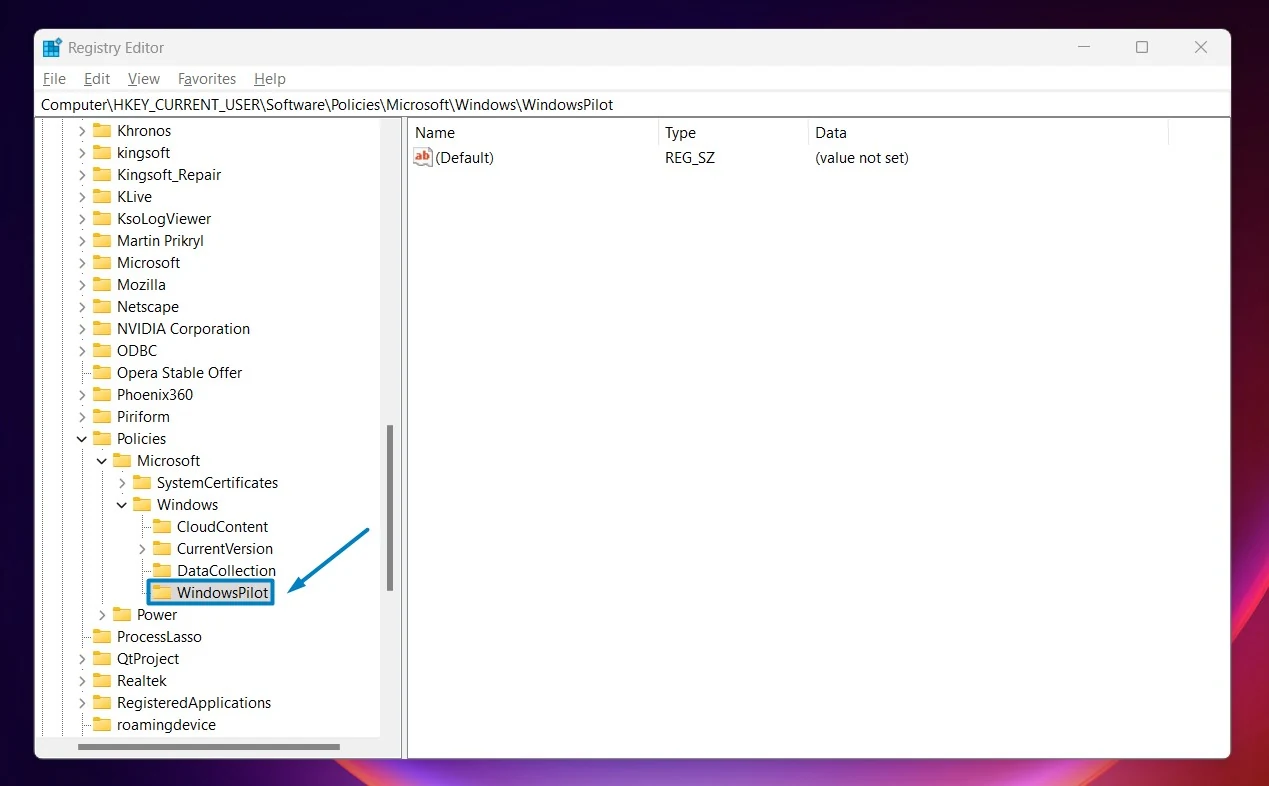The width and height of the screenshot is (1269, 786).
Task: Click the Netscape folder icon
Action: (x=102, y=307)
